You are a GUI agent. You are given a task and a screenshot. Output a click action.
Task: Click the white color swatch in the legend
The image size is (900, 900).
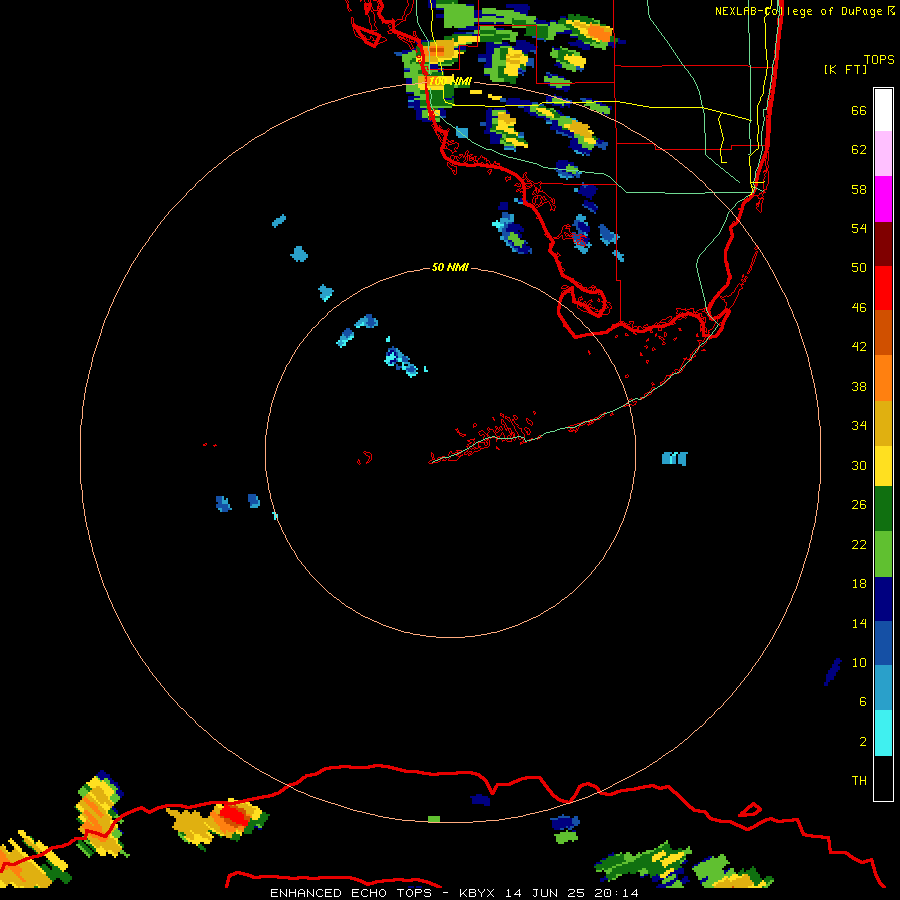[883, 110]
